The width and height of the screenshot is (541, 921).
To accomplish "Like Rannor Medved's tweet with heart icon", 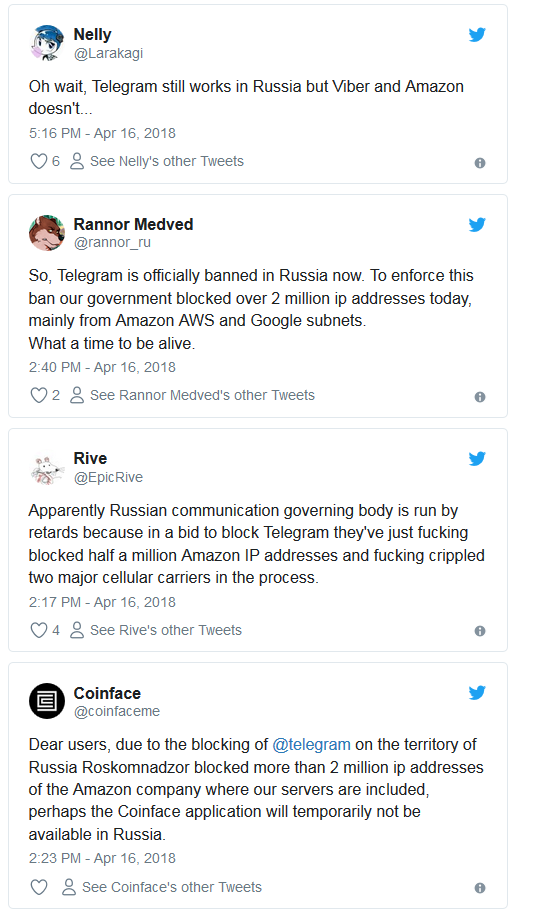I will pos(38,395).
